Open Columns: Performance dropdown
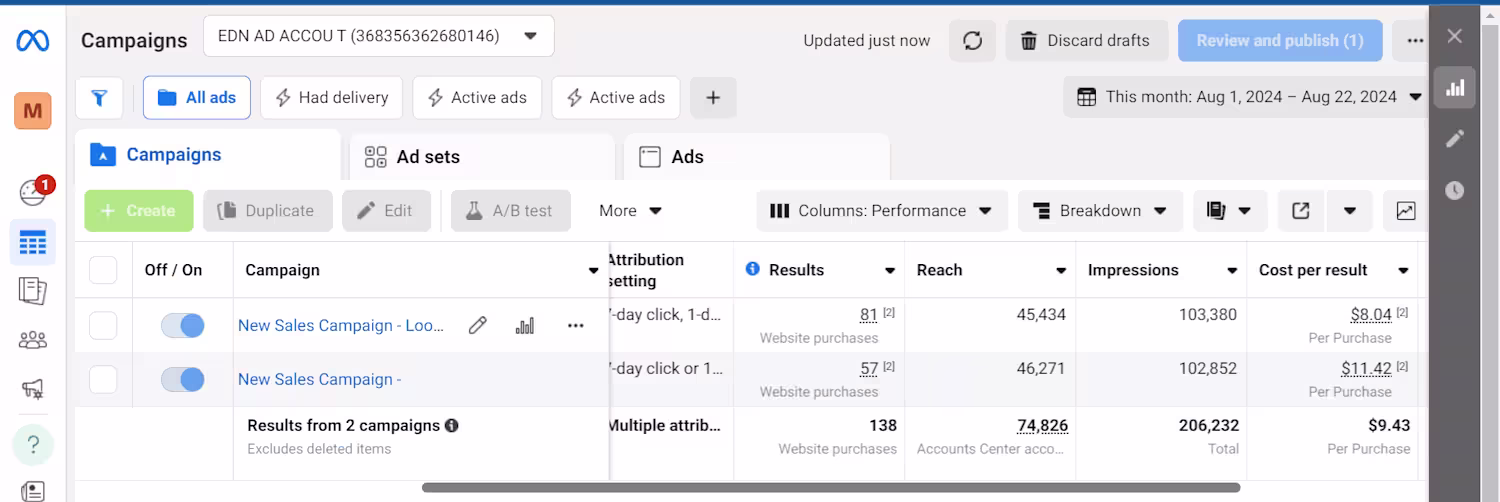The height and width of the screenshot is (502, 1500). 880,211
